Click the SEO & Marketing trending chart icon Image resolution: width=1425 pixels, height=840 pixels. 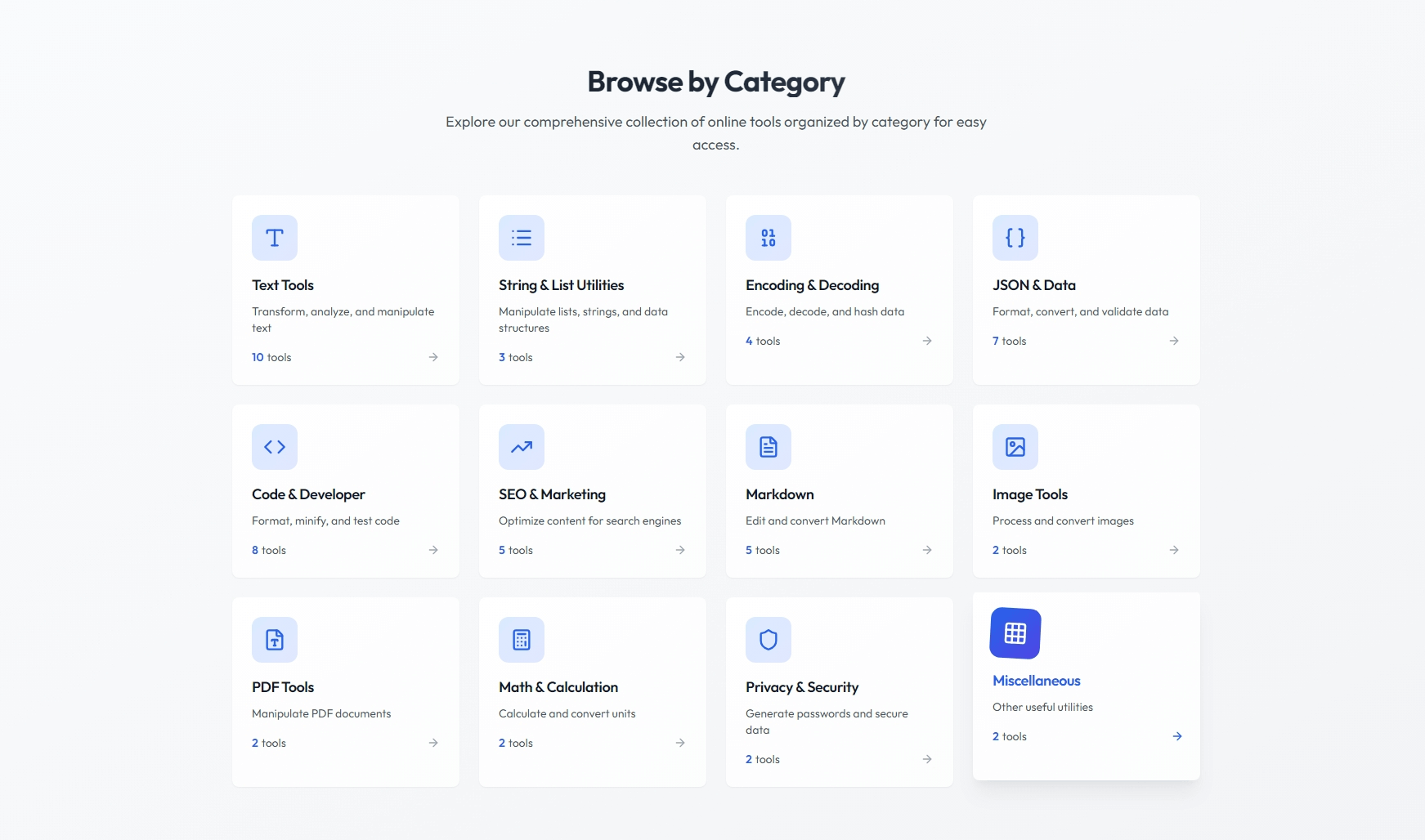click(522, 447)
